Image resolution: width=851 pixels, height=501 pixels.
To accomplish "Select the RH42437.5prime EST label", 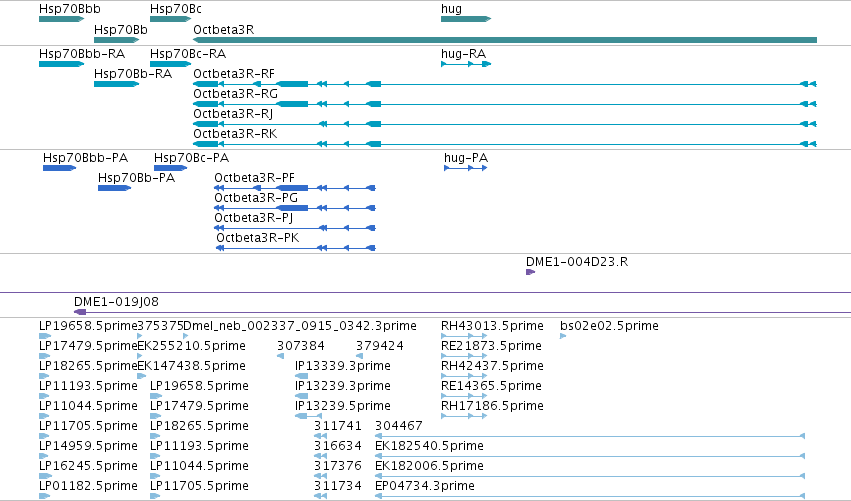I will click(x=492, y=366).
